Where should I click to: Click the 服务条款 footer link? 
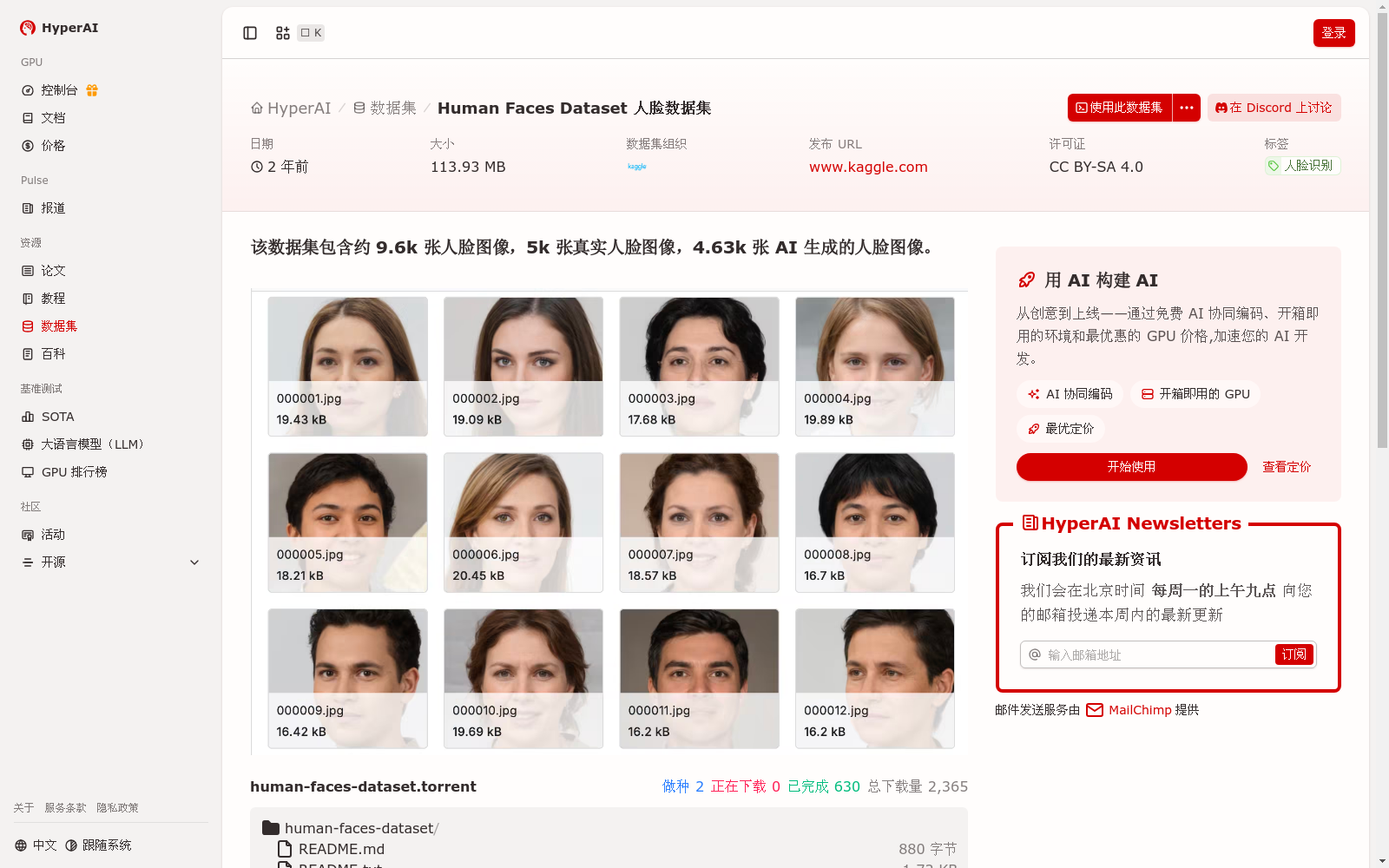pyautogui.click(x=66, y=808)
